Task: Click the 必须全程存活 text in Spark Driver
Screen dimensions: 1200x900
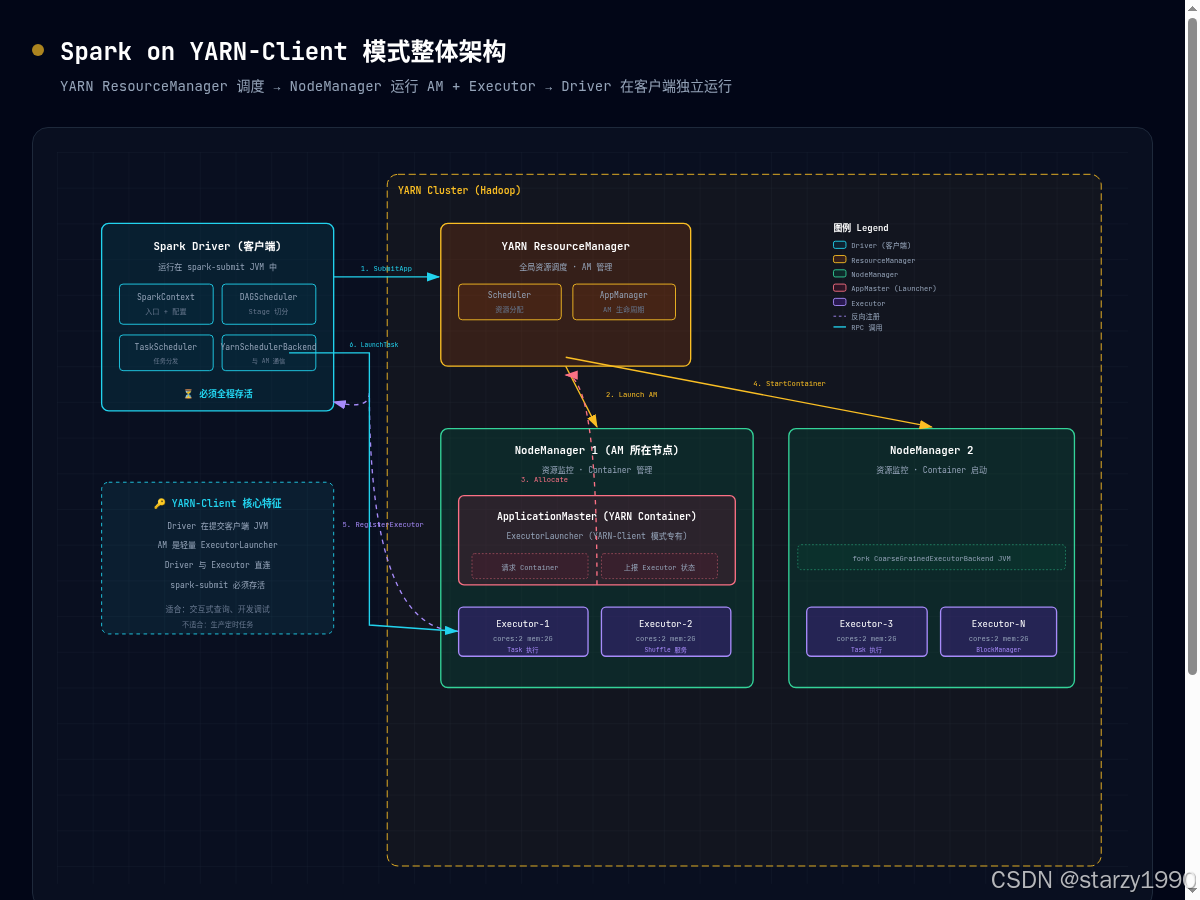Action: click(x=225, y=394)
